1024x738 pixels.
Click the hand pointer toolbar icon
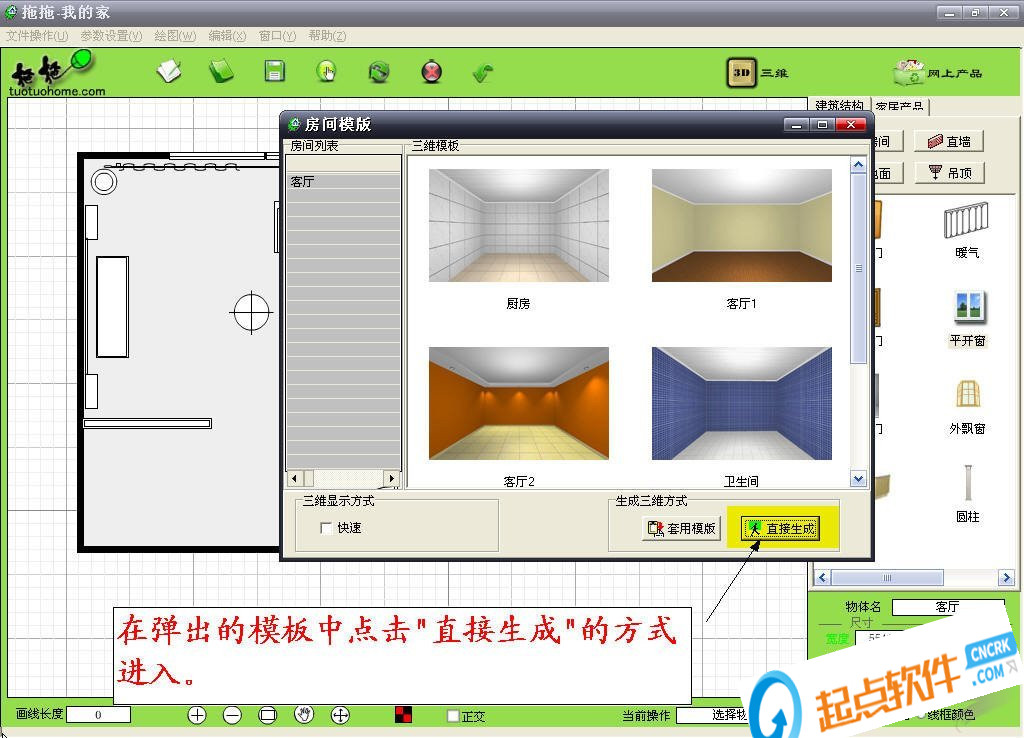point(327,71)
